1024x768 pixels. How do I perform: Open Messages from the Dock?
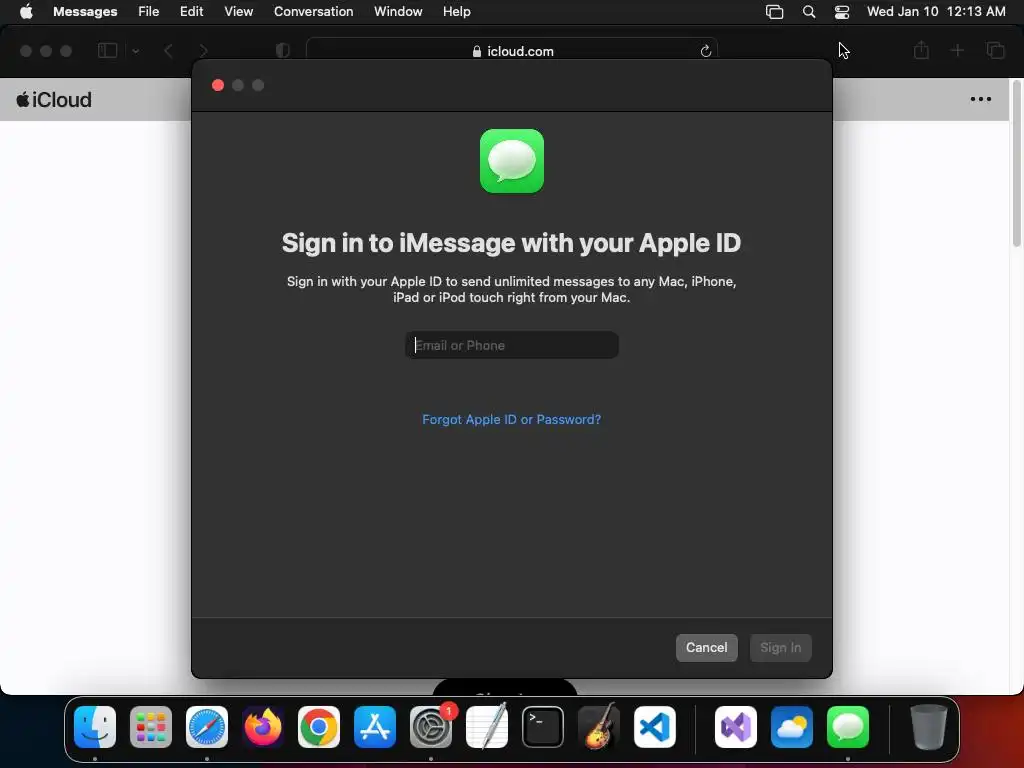pyautogui.click(x=848, y=726)
